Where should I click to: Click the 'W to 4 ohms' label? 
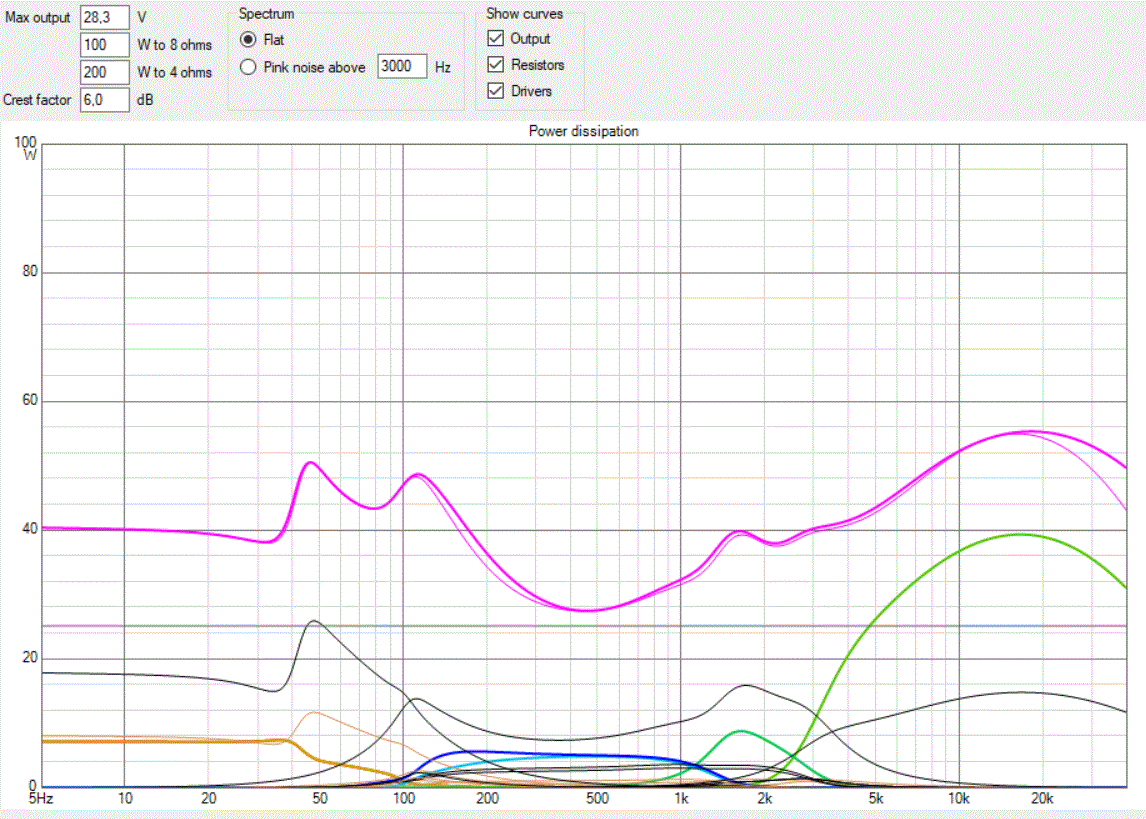click(x=175, y=72)
